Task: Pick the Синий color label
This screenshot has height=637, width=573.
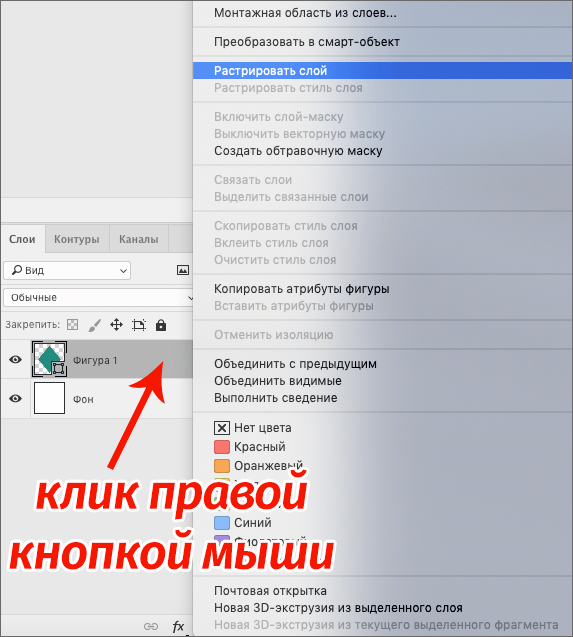Action: click(243, 522)
